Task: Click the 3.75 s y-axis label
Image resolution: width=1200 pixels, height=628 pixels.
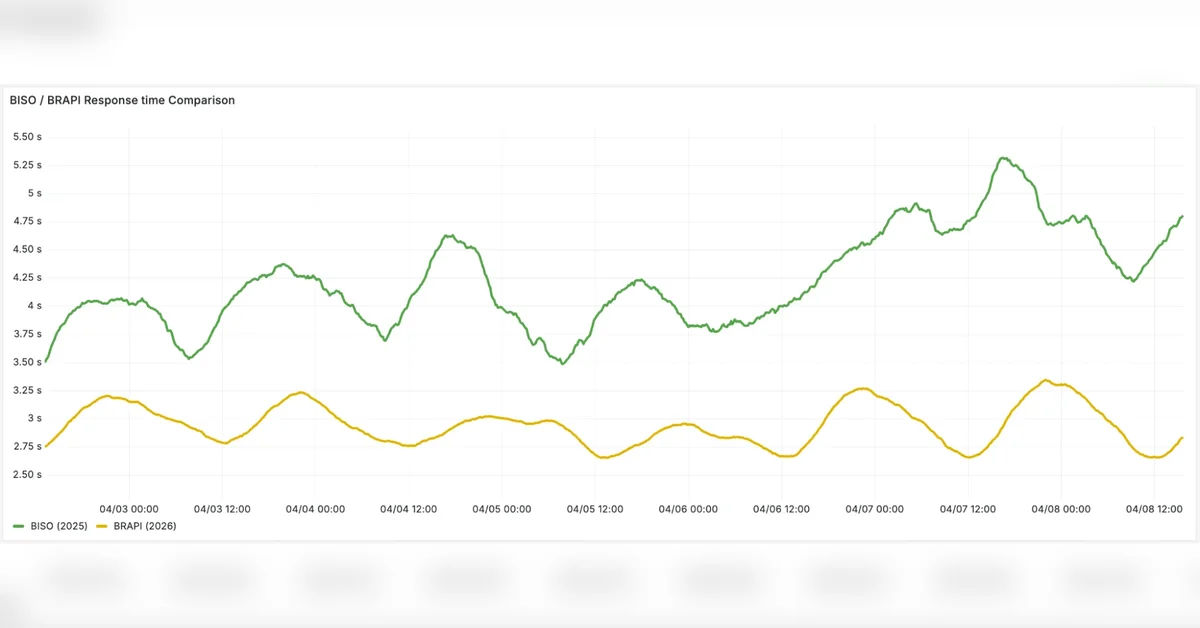Action: tap(27, 333)
